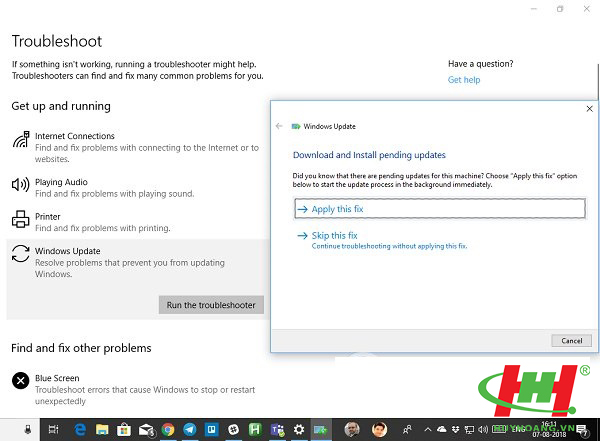Open Task View from taskbar

(54, 430)
